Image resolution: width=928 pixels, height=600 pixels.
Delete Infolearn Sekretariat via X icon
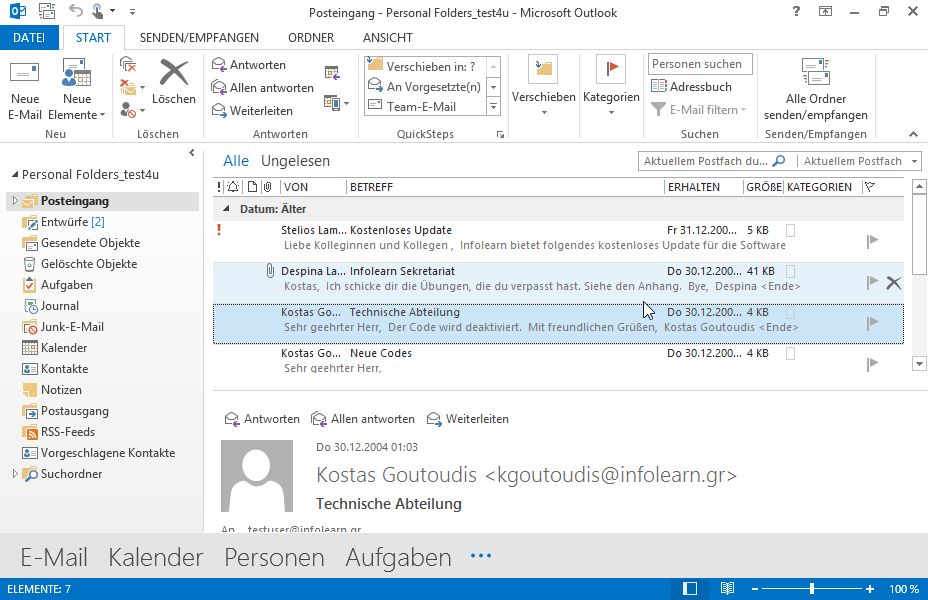click(x=894, y=283)
